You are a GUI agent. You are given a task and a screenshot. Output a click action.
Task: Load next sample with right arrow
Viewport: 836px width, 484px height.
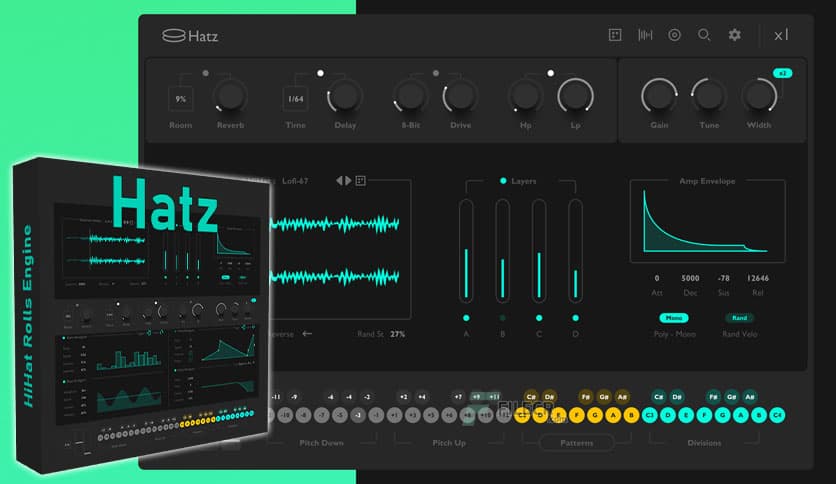pyautogui.click(x=348, y=181)
